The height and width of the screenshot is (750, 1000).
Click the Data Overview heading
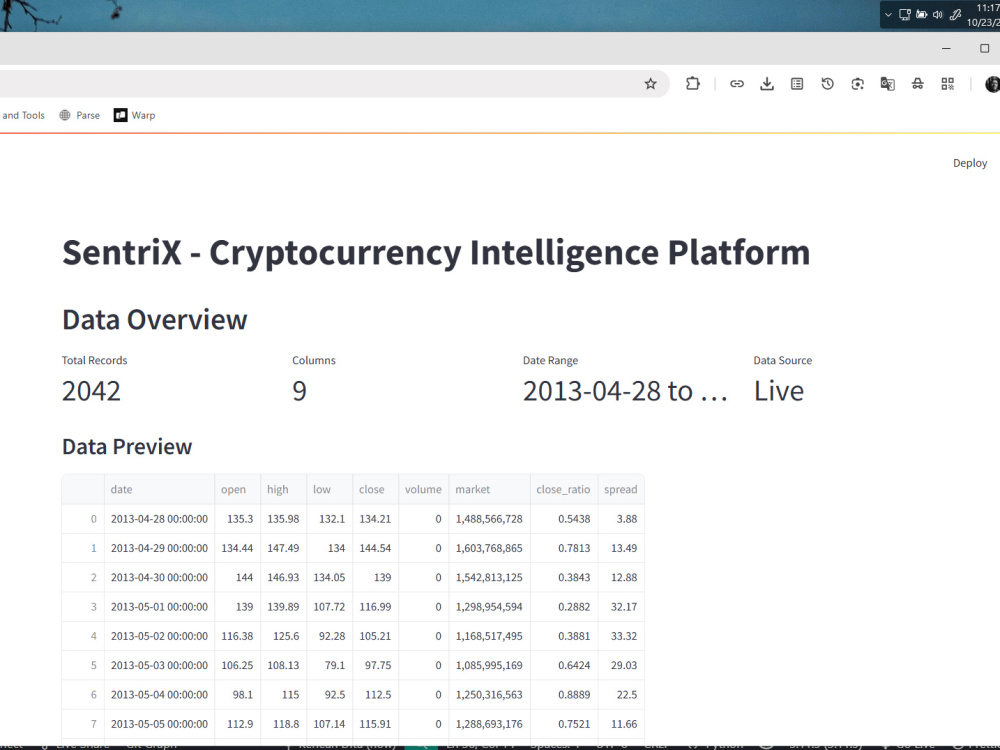[154, 320]
